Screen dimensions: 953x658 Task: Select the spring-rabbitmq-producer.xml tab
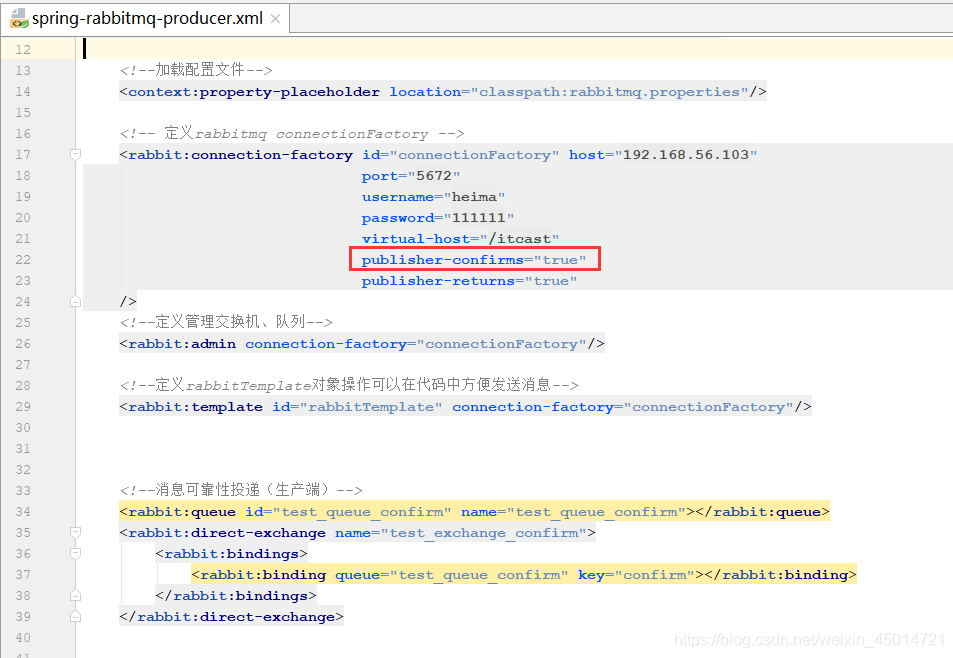146,18
